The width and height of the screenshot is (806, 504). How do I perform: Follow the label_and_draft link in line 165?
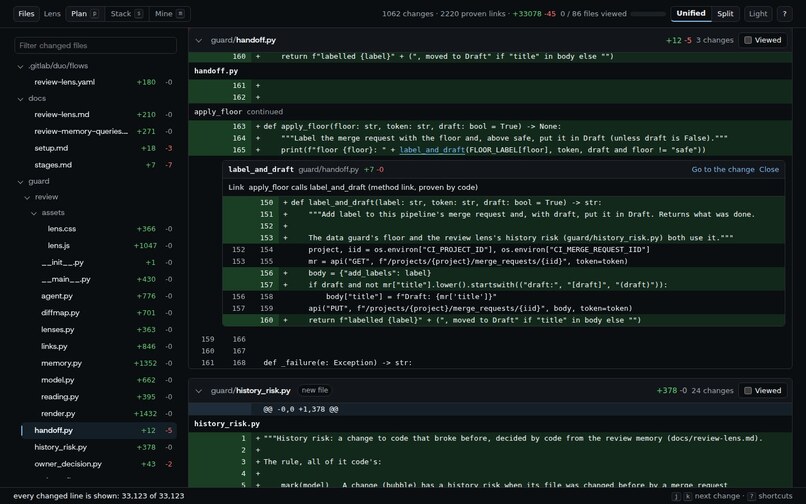point(432,150)
